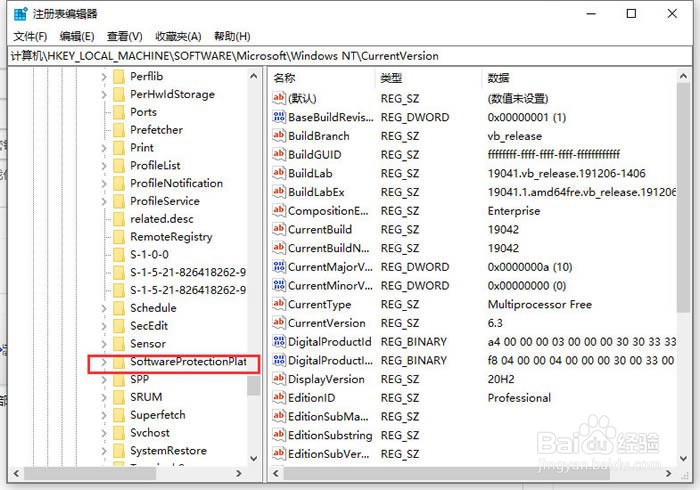Click tree pane horizontal scroll left arrow
Viewport: 700px width, 490px height.
click(16, 473)
